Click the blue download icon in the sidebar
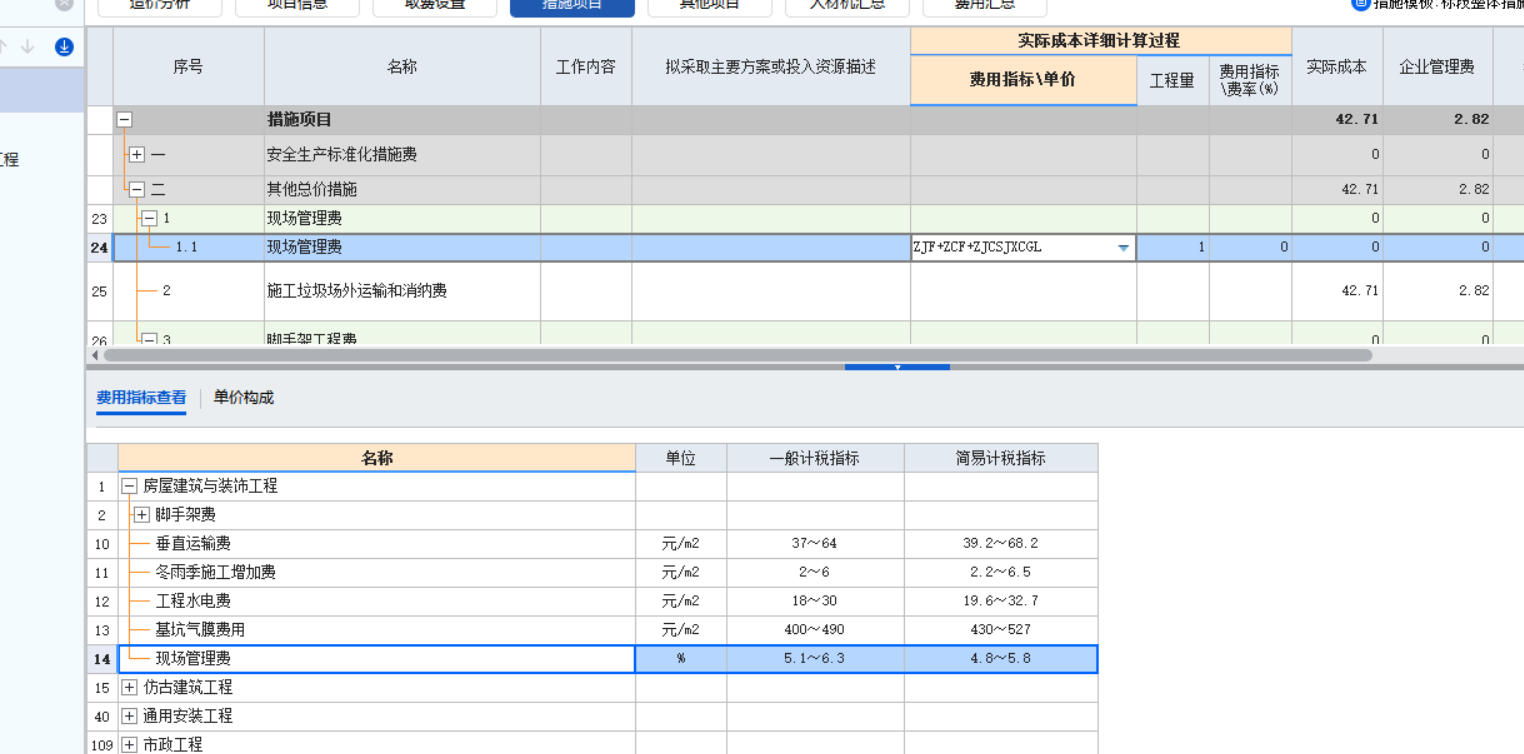This screenshot has width=1524, height=754. pos(63,46)
